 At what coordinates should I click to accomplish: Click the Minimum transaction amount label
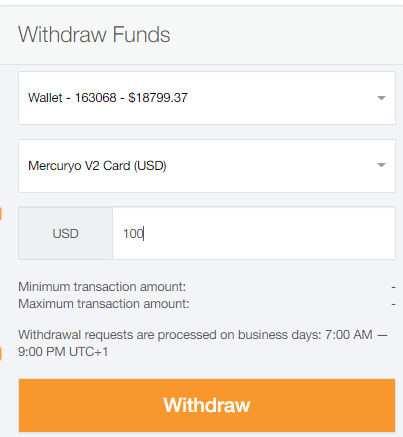(102, 287)
